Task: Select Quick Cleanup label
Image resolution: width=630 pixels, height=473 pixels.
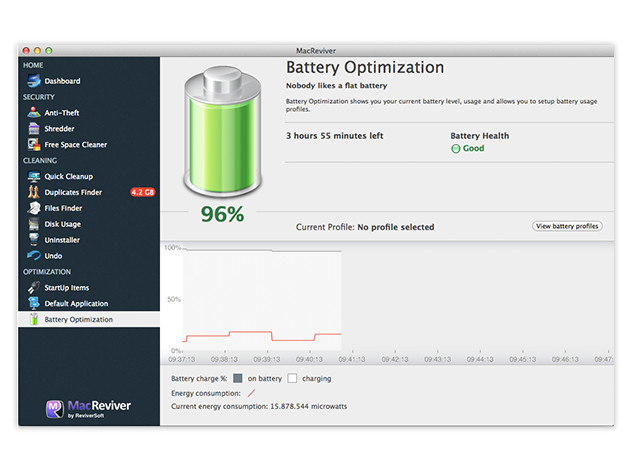Action: pyautogui.click(x=69, y=176)
